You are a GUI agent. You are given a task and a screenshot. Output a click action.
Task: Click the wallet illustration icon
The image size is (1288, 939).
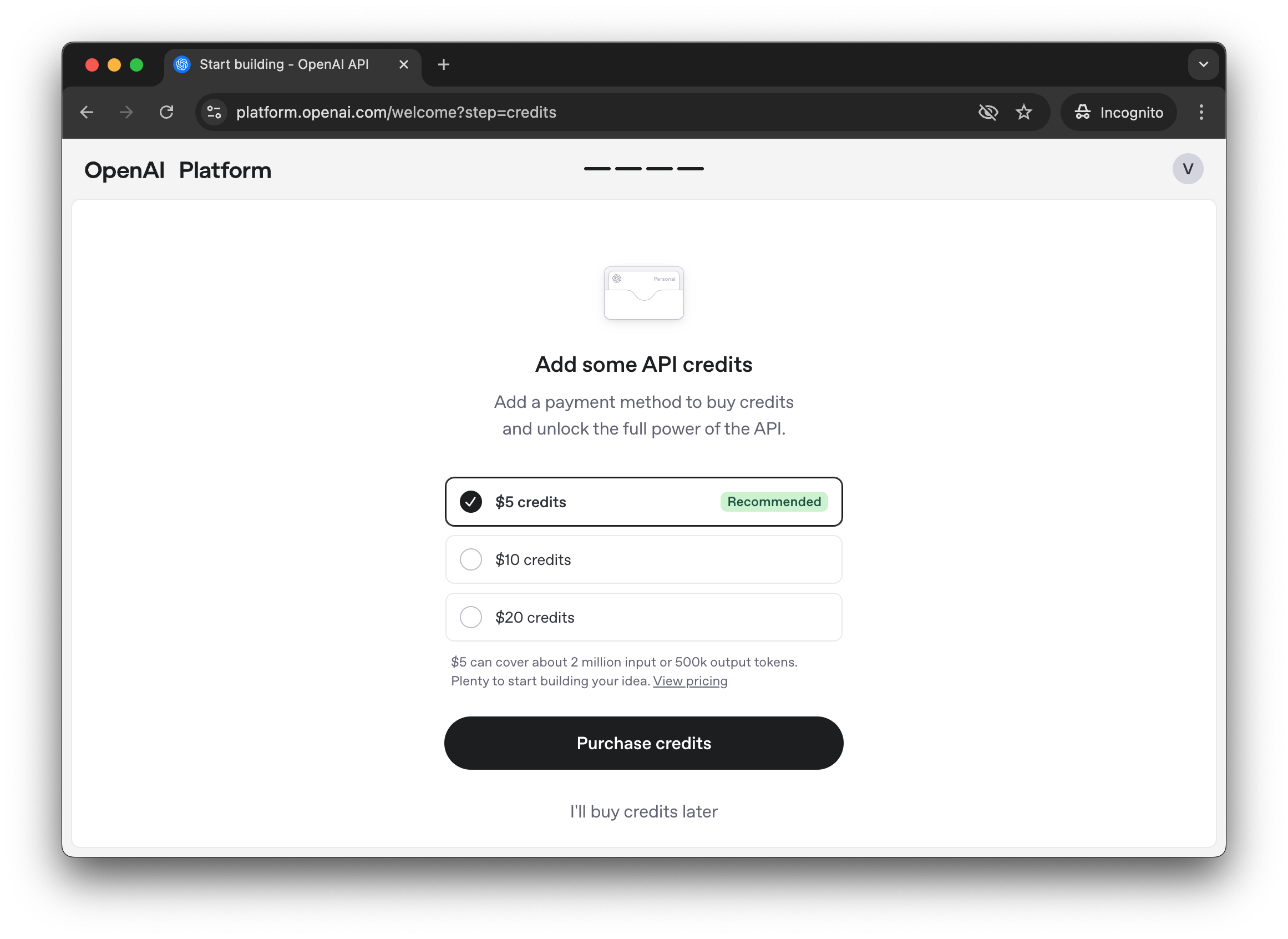tap(643, 292)
